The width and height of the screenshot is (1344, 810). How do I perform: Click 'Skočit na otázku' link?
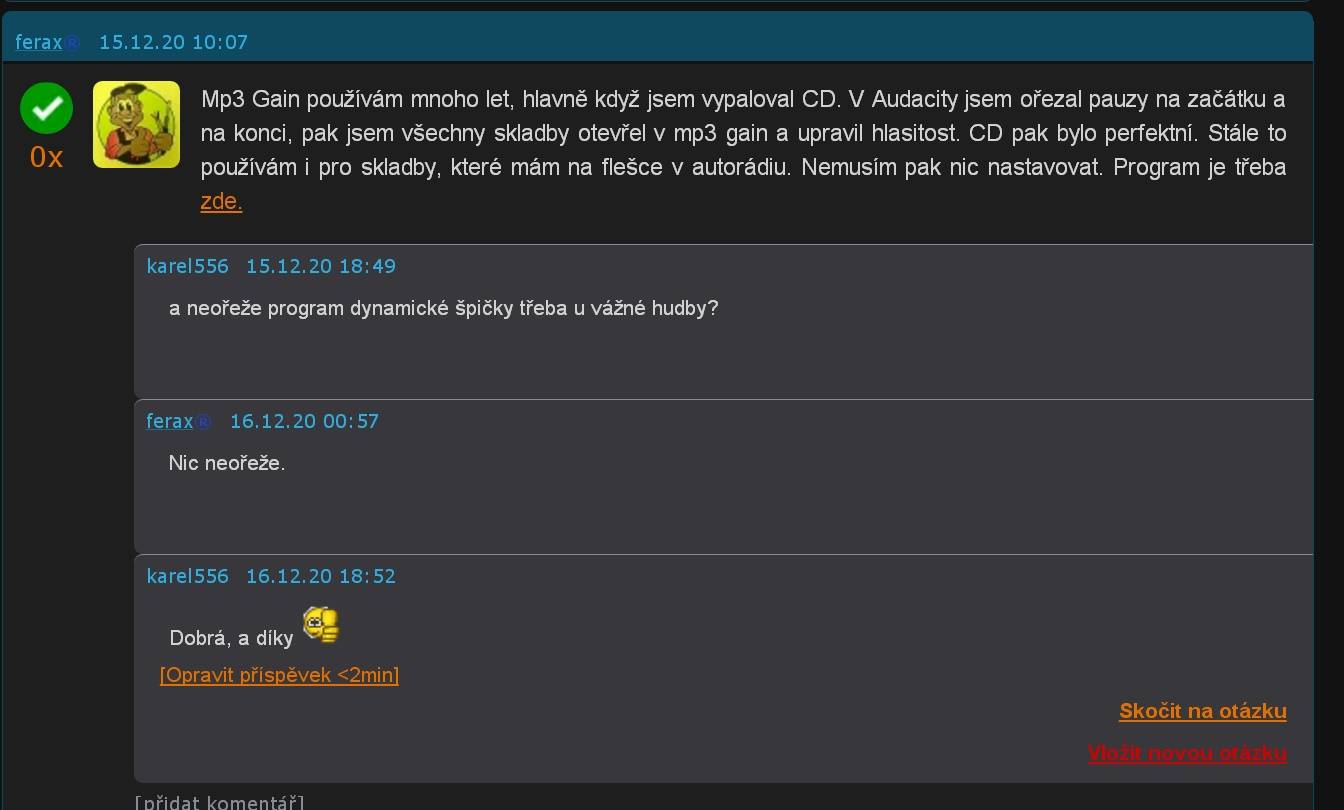pos(1203,711)
